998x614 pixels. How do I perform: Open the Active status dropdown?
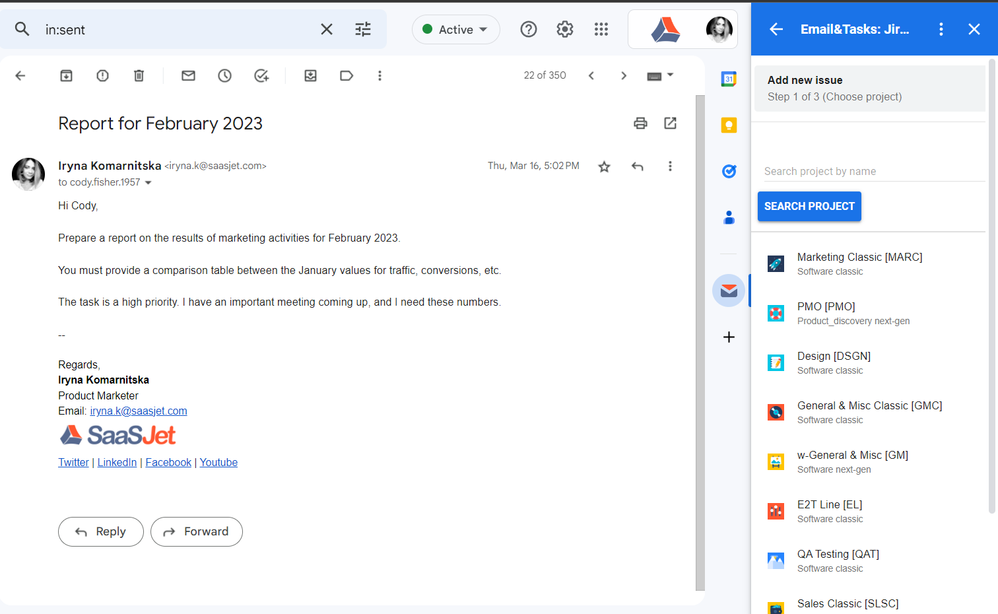coord(456,29)
